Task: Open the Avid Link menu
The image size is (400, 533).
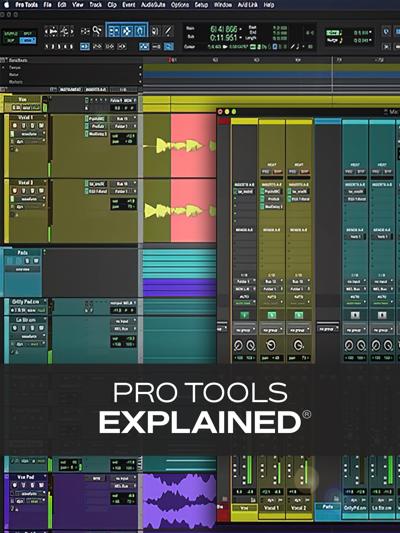Action: tap(247, 5)
